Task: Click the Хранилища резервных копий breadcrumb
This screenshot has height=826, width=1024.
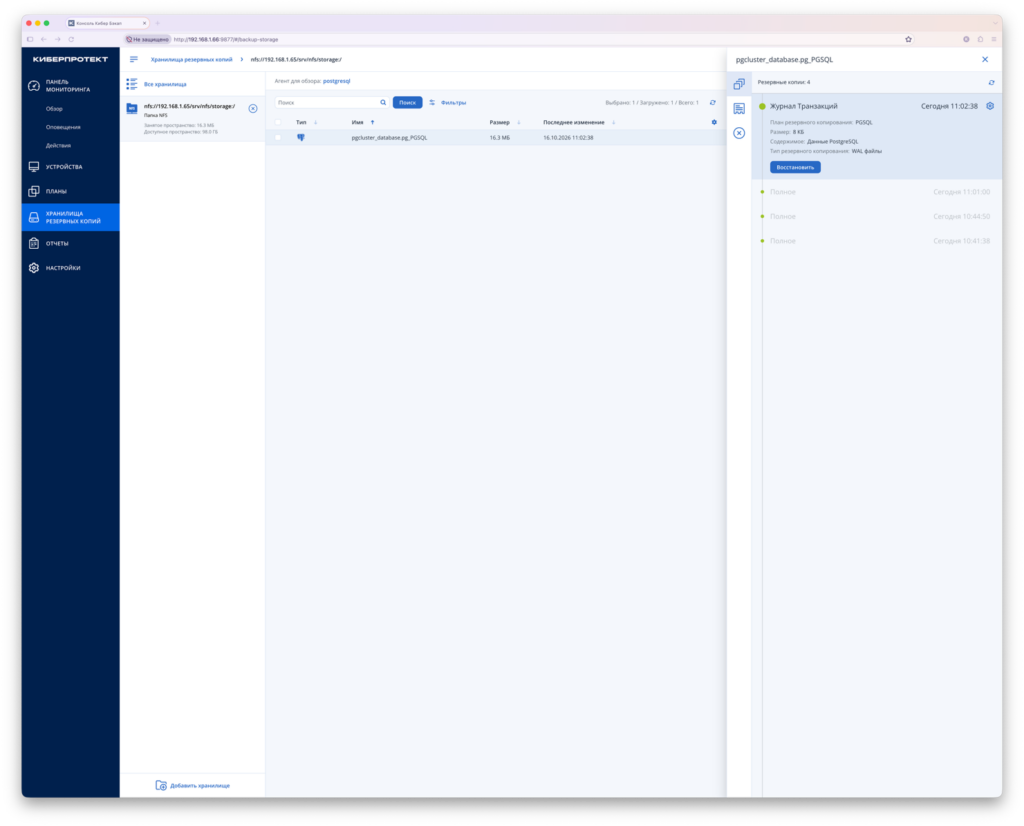Action: [191, 59]
